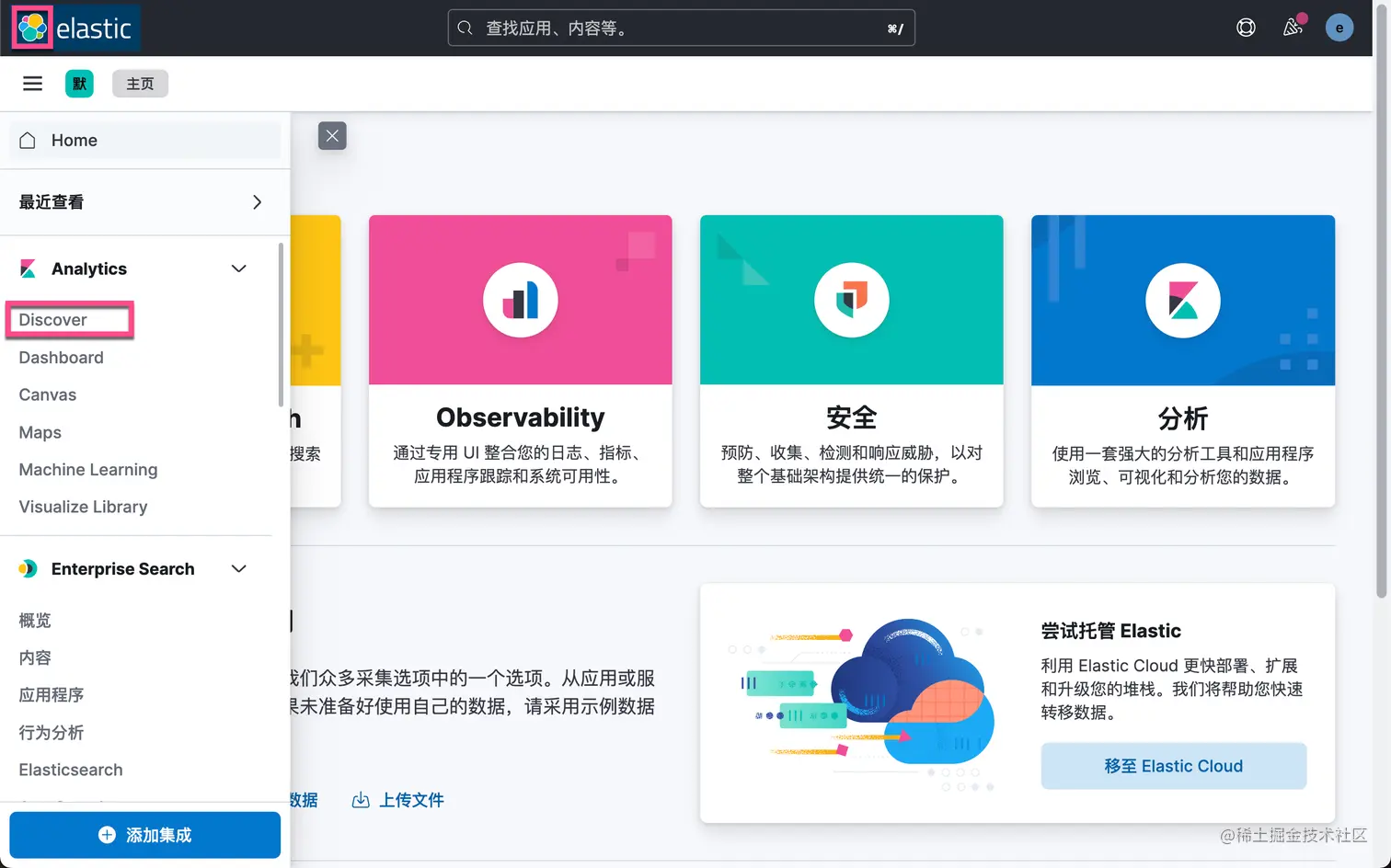Click the 添加集成 button

point(144,835)
